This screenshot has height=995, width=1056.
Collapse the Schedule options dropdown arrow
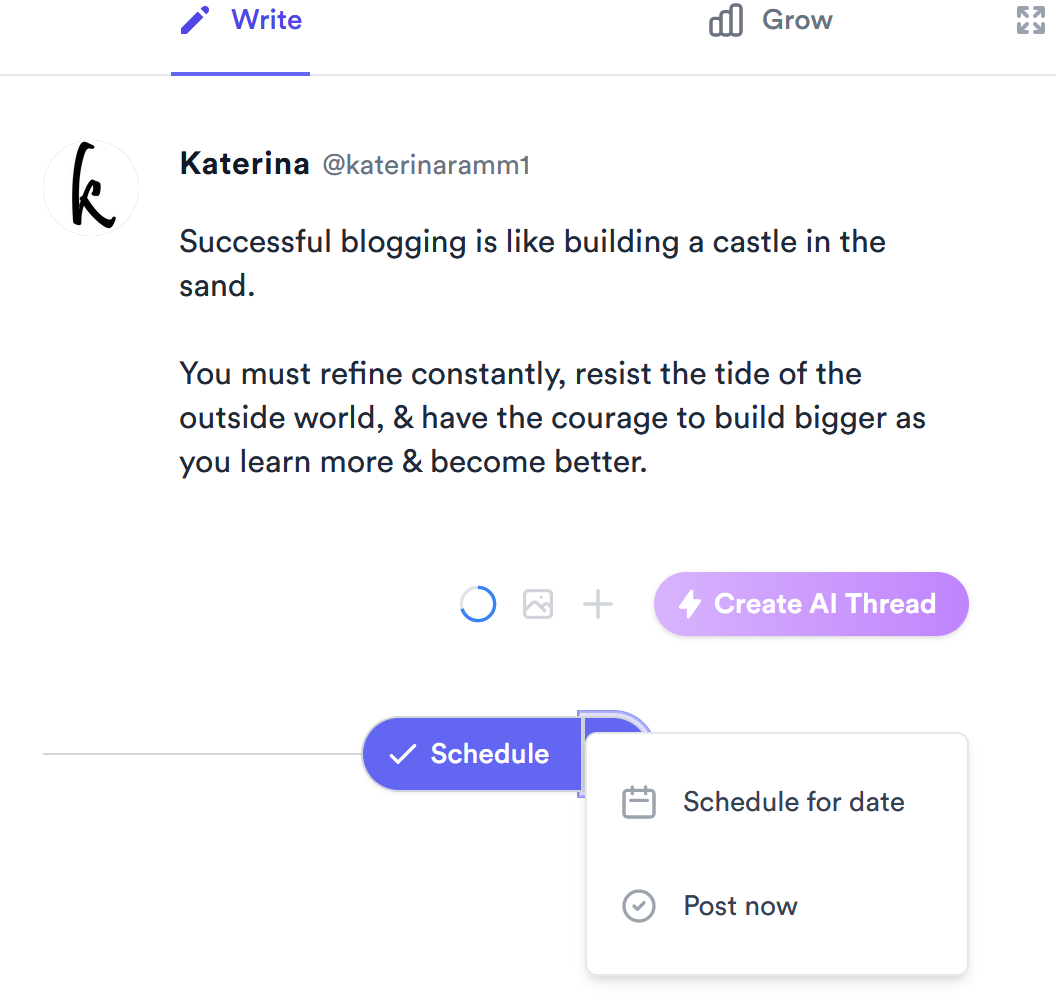click(x=614, y=724)
